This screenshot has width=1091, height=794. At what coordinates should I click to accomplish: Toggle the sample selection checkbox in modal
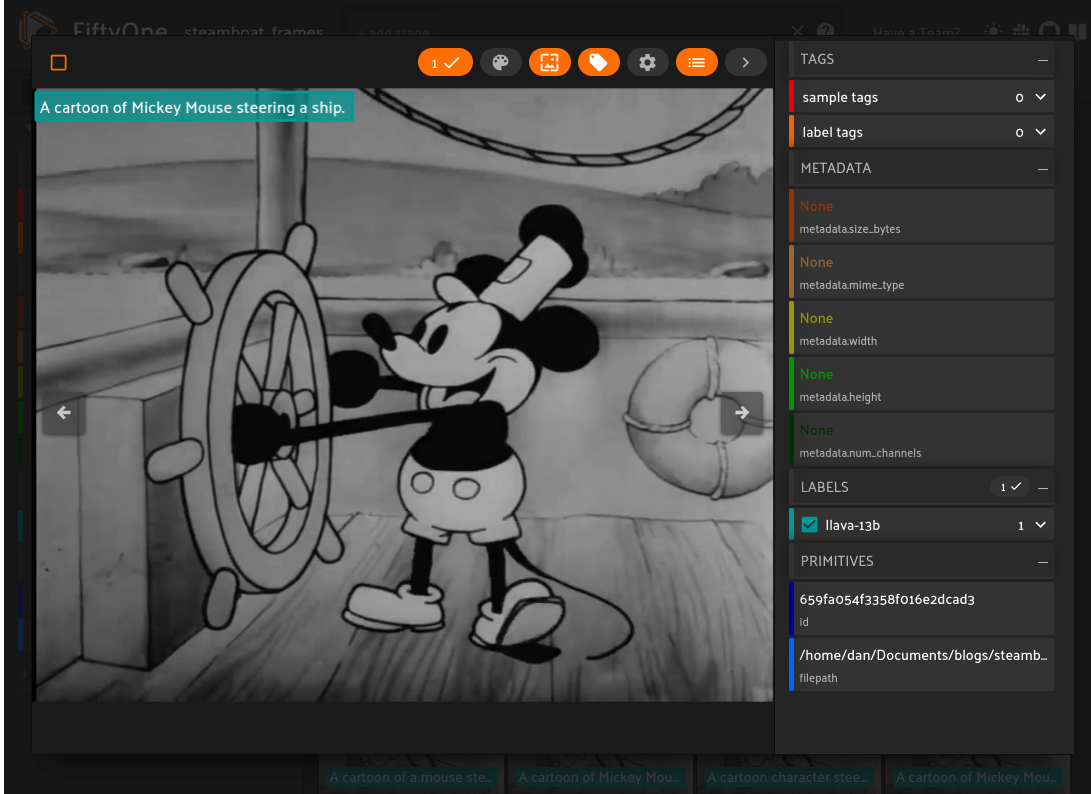58,63
